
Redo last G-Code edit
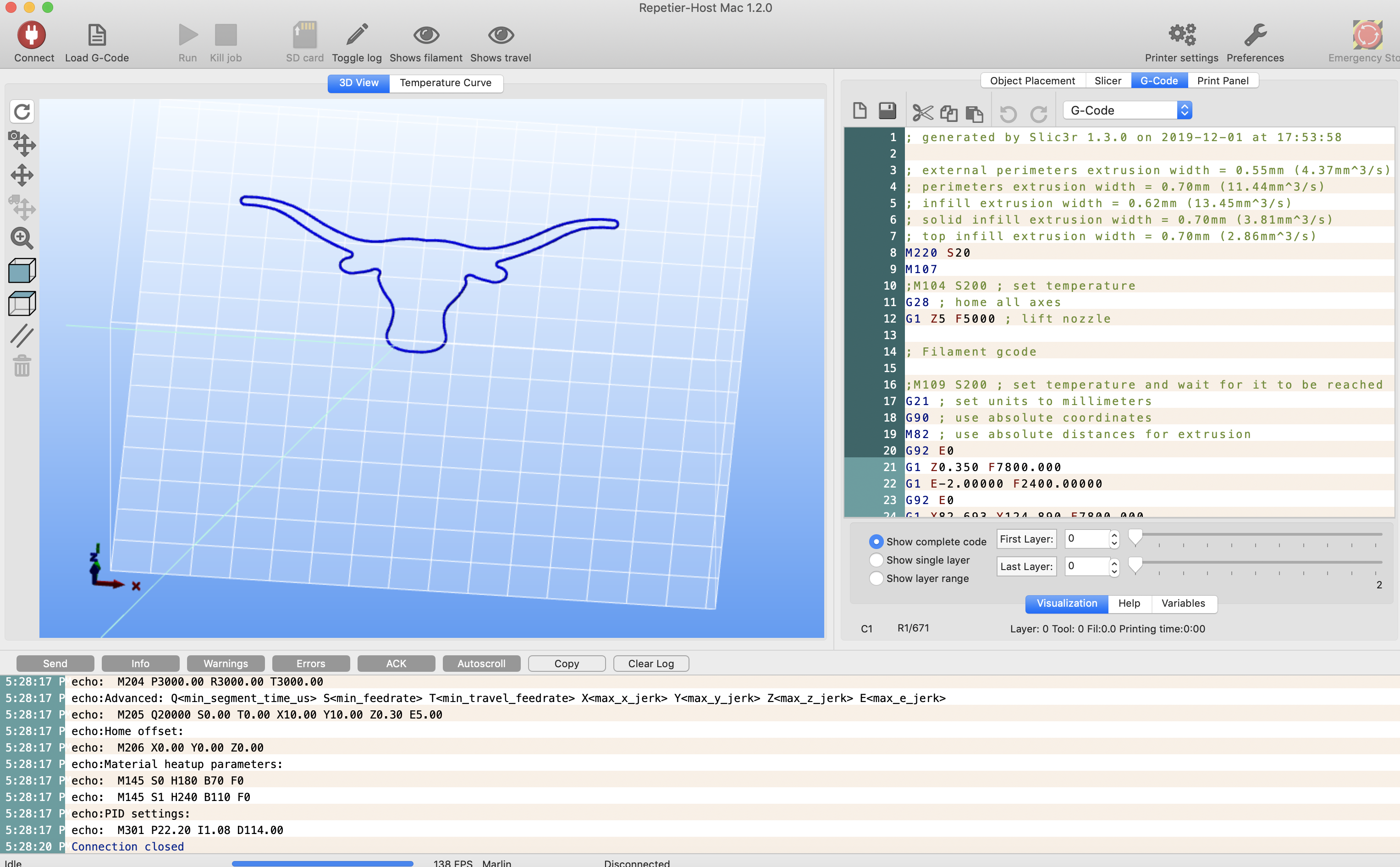pos(1039,114)
